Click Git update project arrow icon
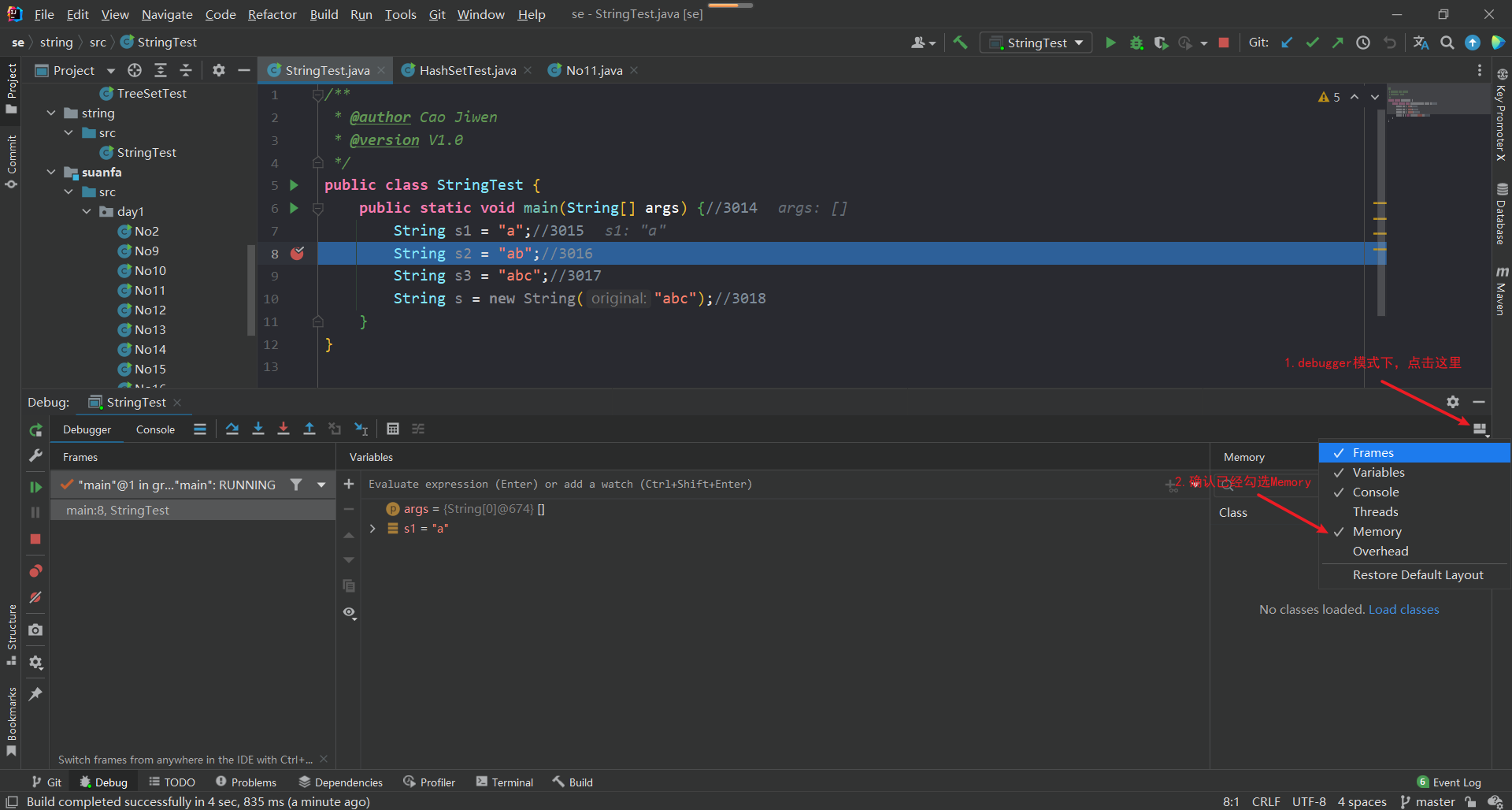 tap(1287, 43)
